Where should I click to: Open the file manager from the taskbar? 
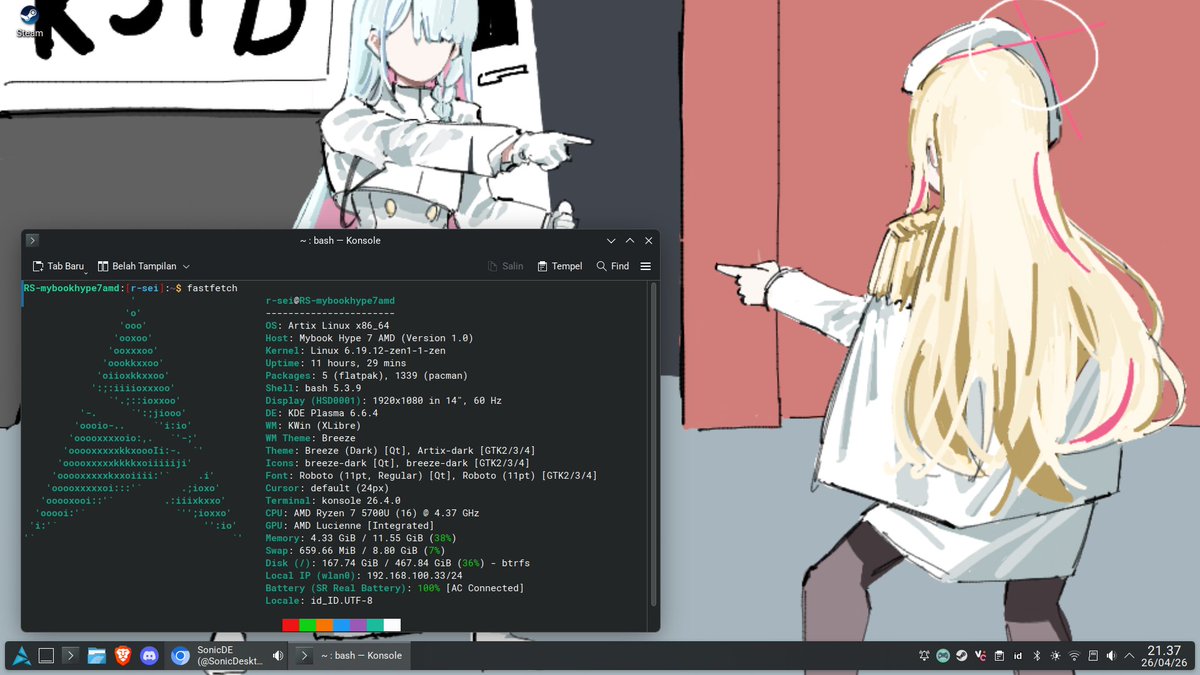pyautogui.click(x=97, y=656)
